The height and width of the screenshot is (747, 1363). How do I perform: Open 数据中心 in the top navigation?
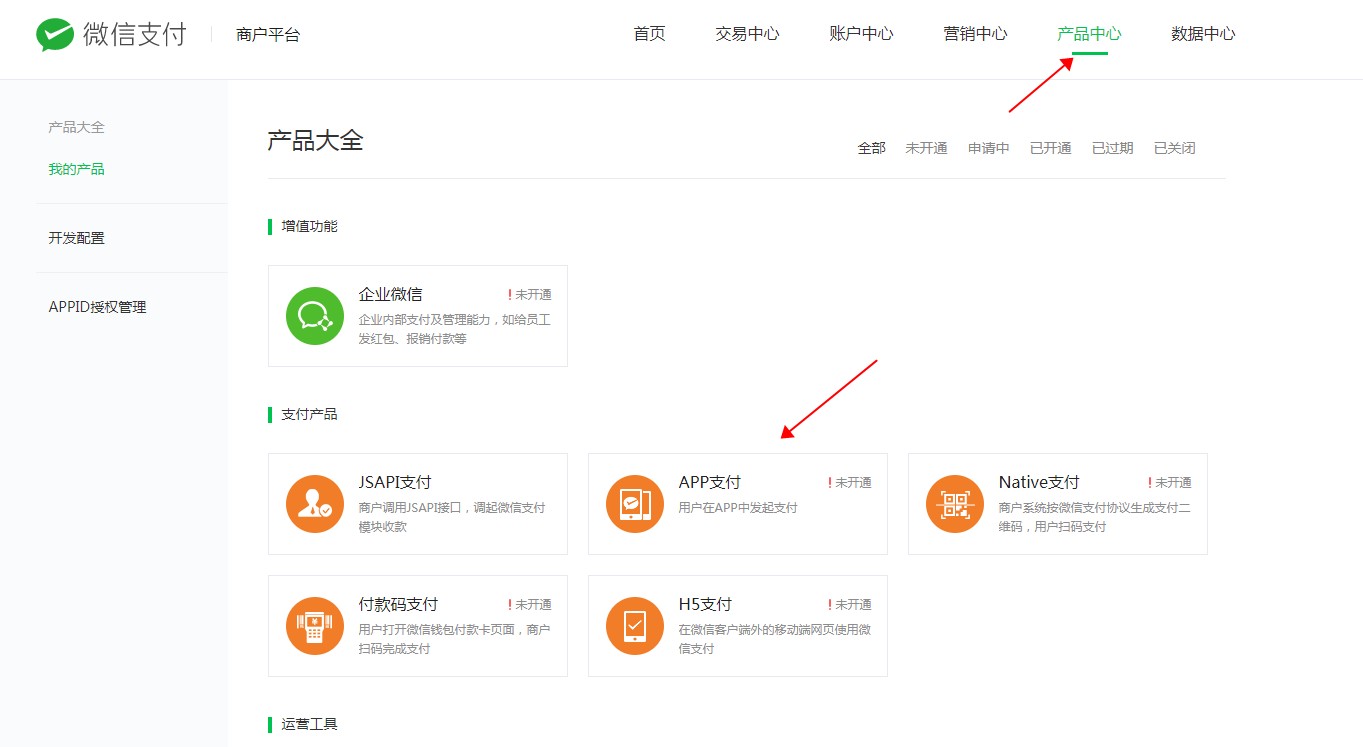click(x=1203, y=34)
